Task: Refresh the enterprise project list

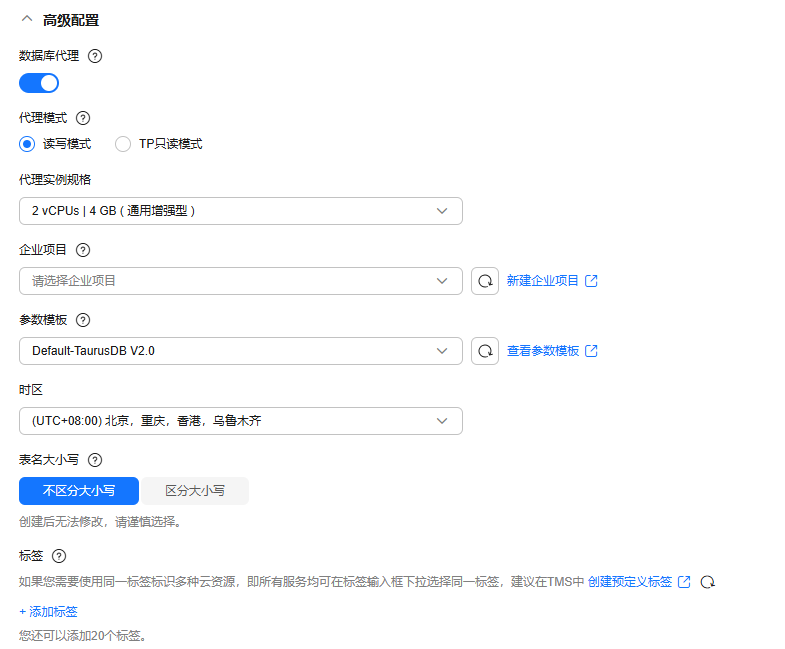Action: 485,281
